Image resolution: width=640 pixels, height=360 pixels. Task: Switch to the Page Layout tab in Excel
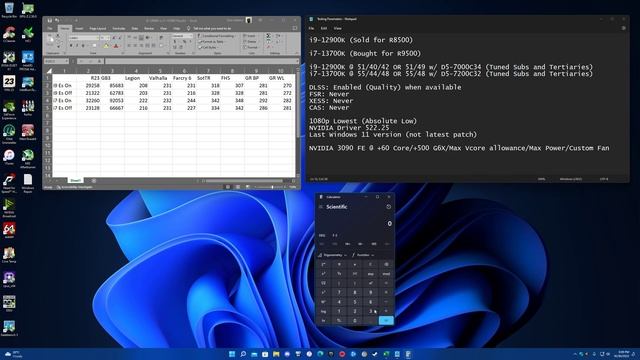point(98,29)
